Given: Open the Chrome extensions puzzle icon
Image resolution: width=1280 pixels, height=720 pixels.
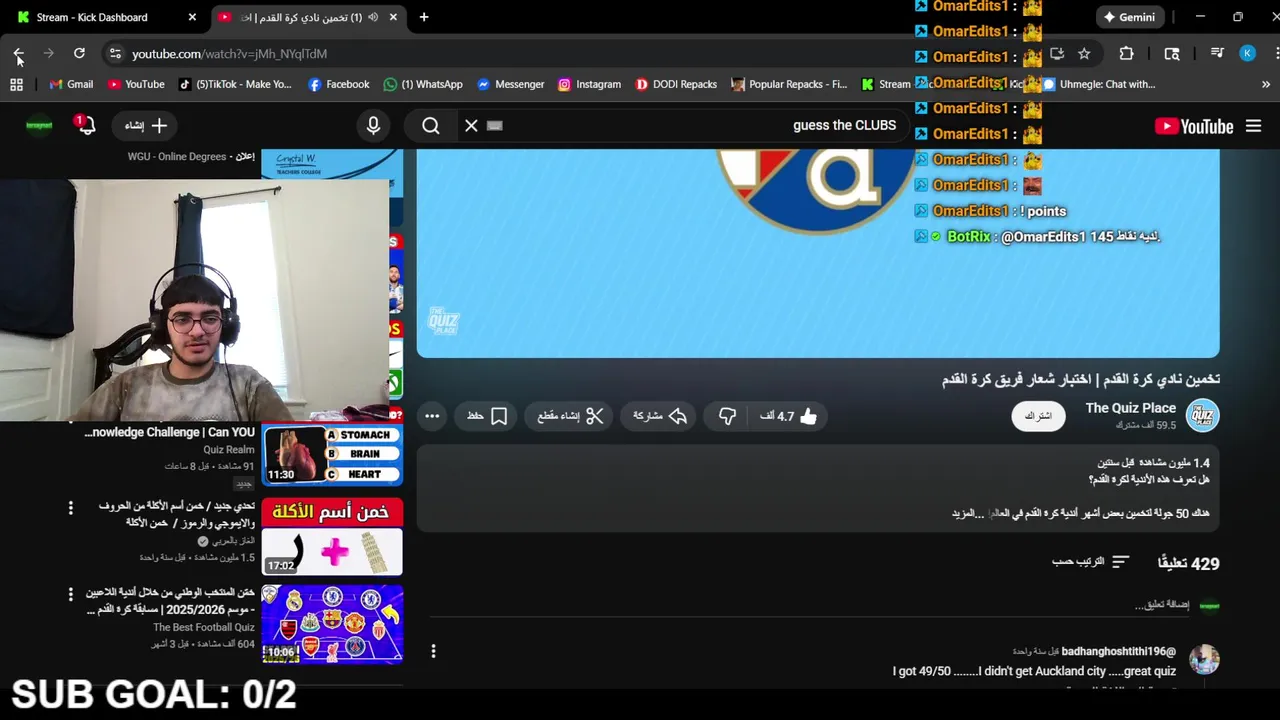Looking at the screenshot, I should click(1126, 54).
